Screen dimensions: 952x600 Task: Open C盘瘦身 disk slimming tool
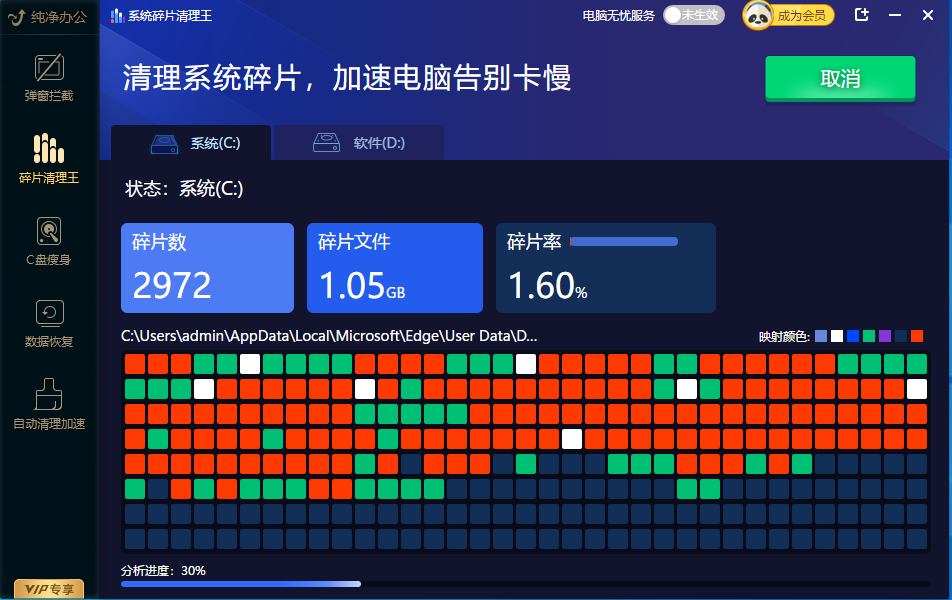(49, 242)
